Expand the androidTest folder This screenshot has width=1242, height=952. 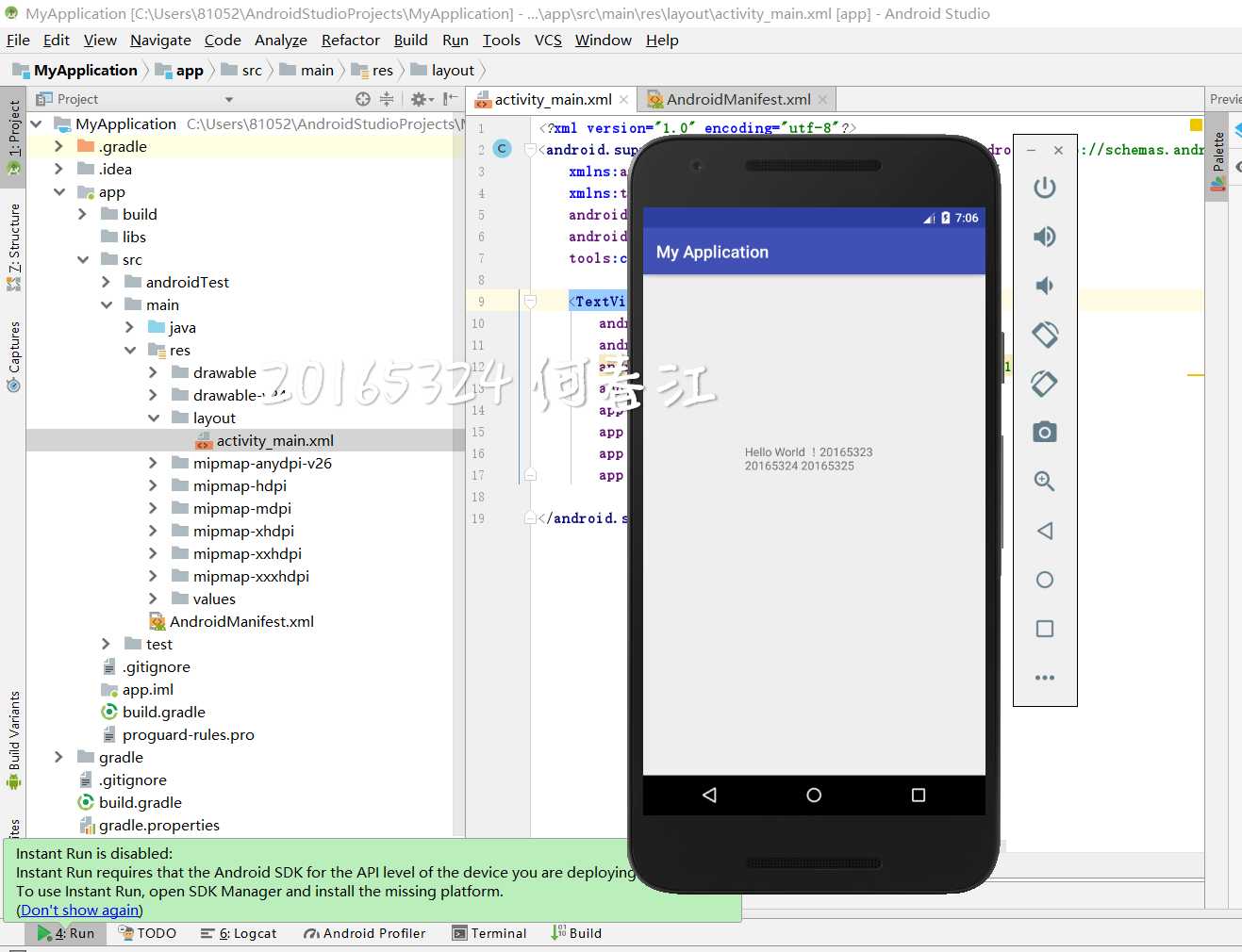click(107, 283)
